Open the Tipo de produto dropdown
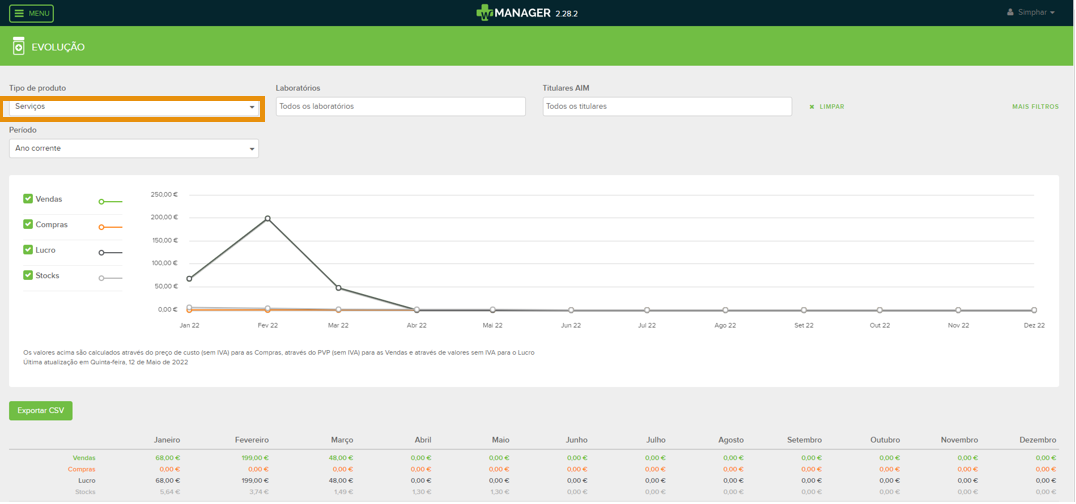The height and width of the screenshot is (504, 1076). click(x=133, y=107)
